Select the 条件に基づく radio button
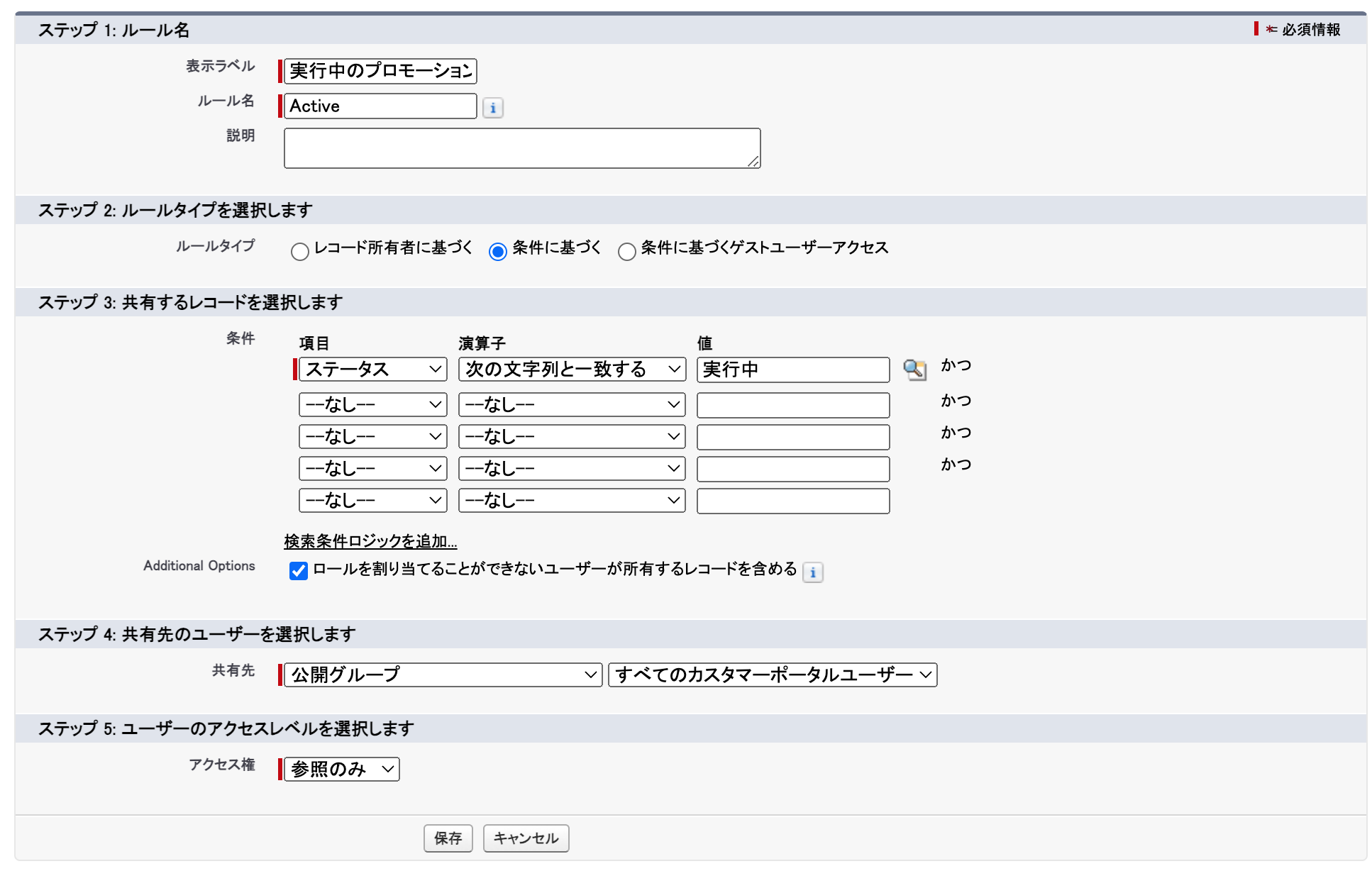Image resolution: width=1372 pixels, height=871 pixels. pos(498,251)
